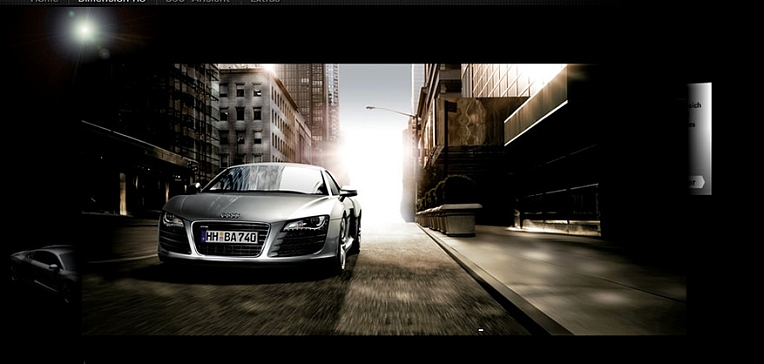764x364 pixels.
Task: Switch to the 360° Ansicht tab
Action: click(197, 1)
